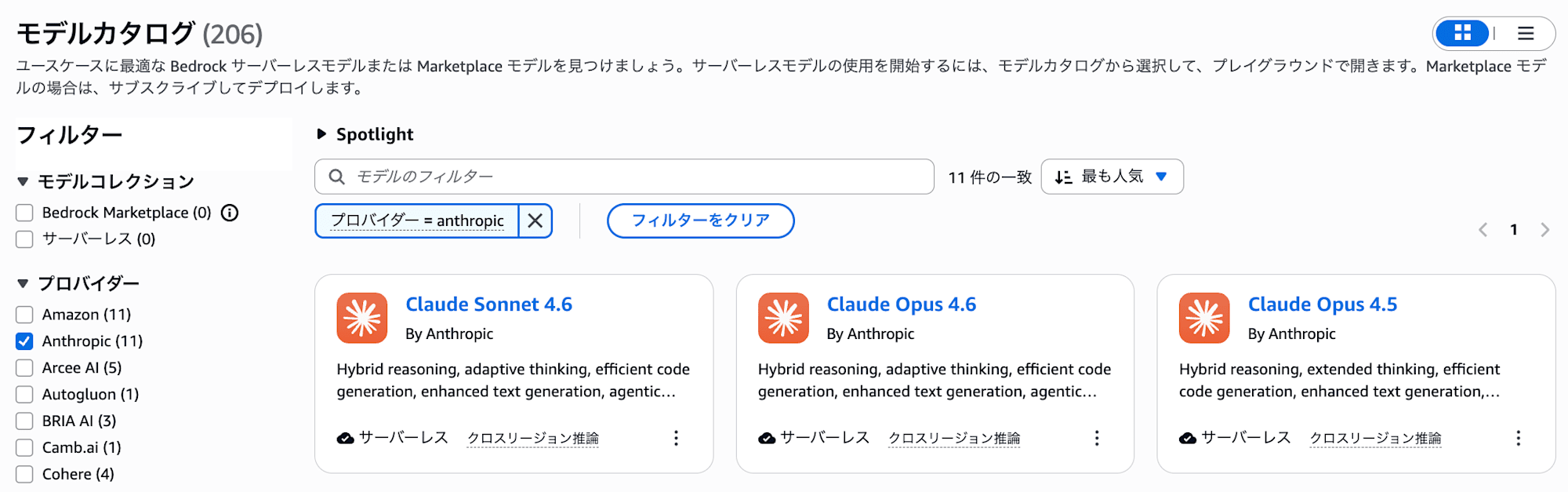
Task: Click the next page arrow
Action: 1544,229
